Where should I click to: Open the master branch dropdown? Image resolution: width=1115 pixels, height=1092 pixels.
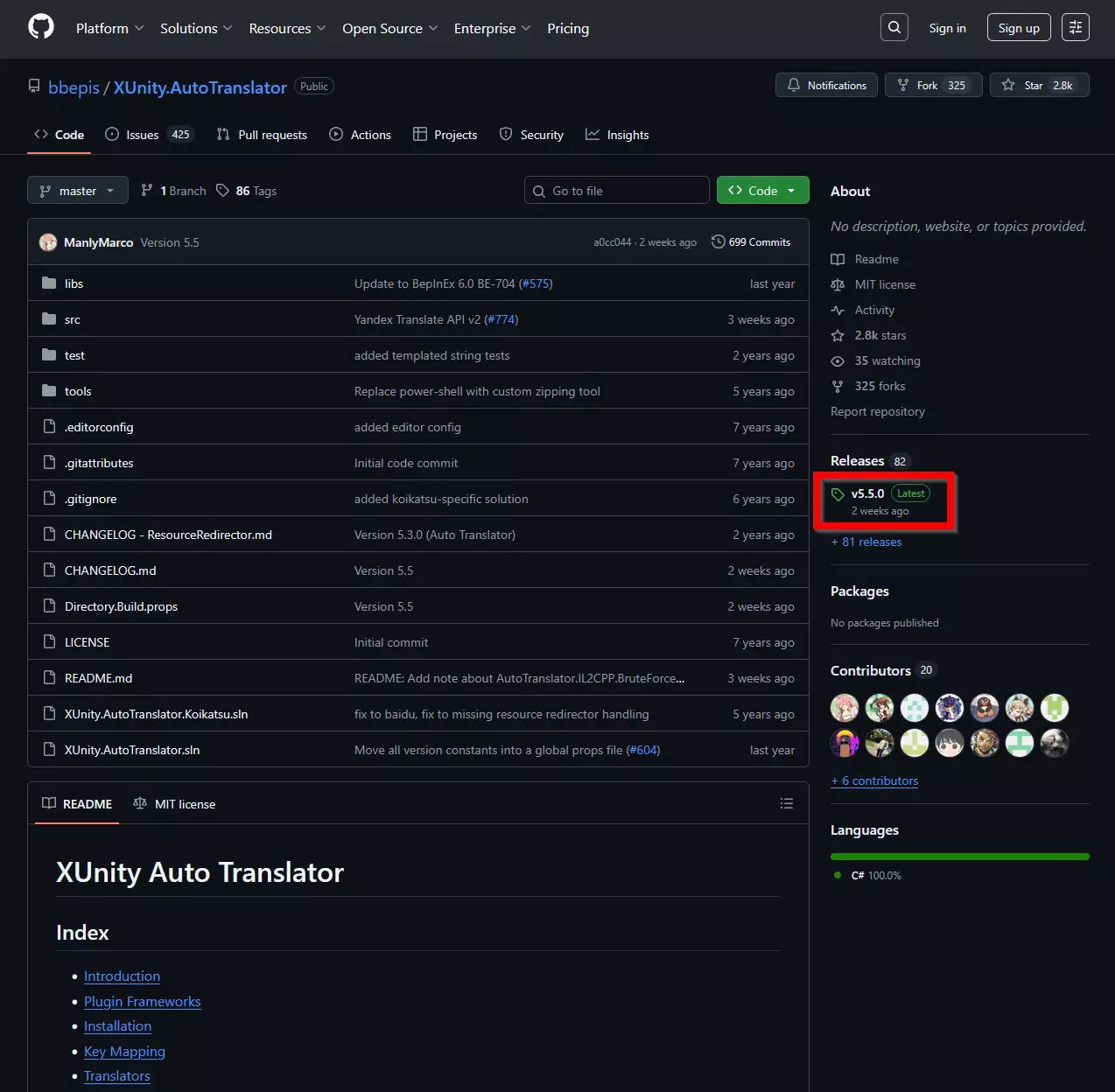(78, 191)
